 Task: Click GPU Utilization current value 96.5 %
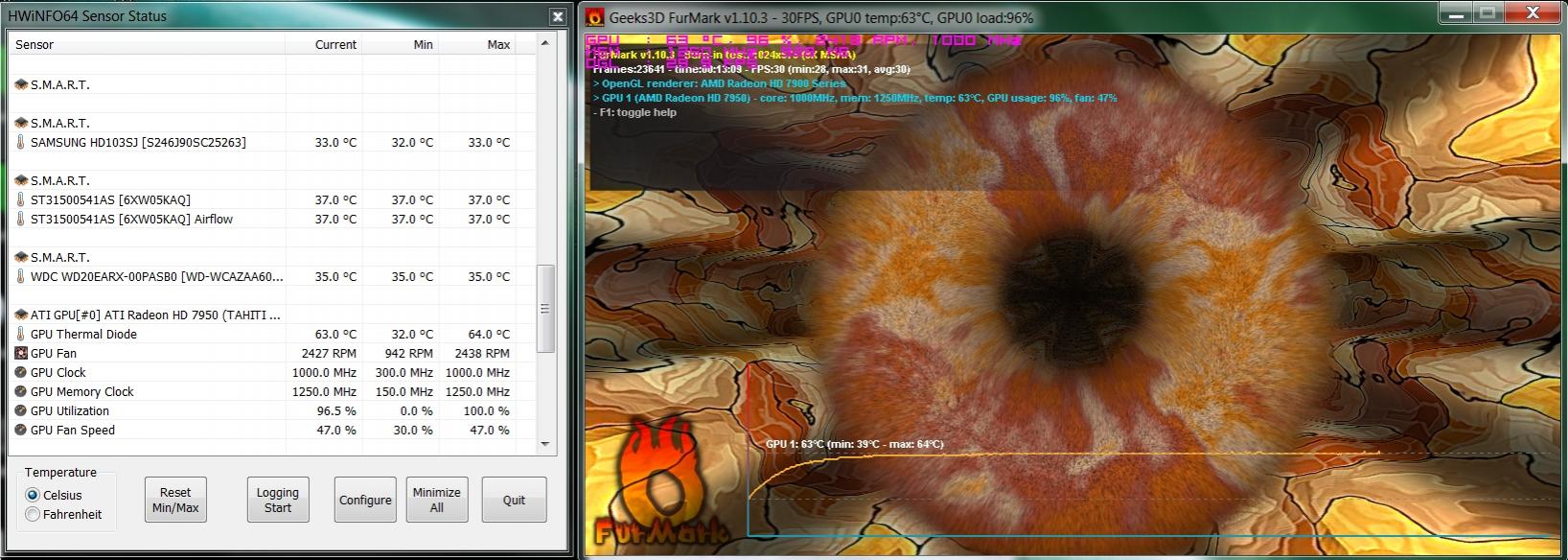point(336,410)
